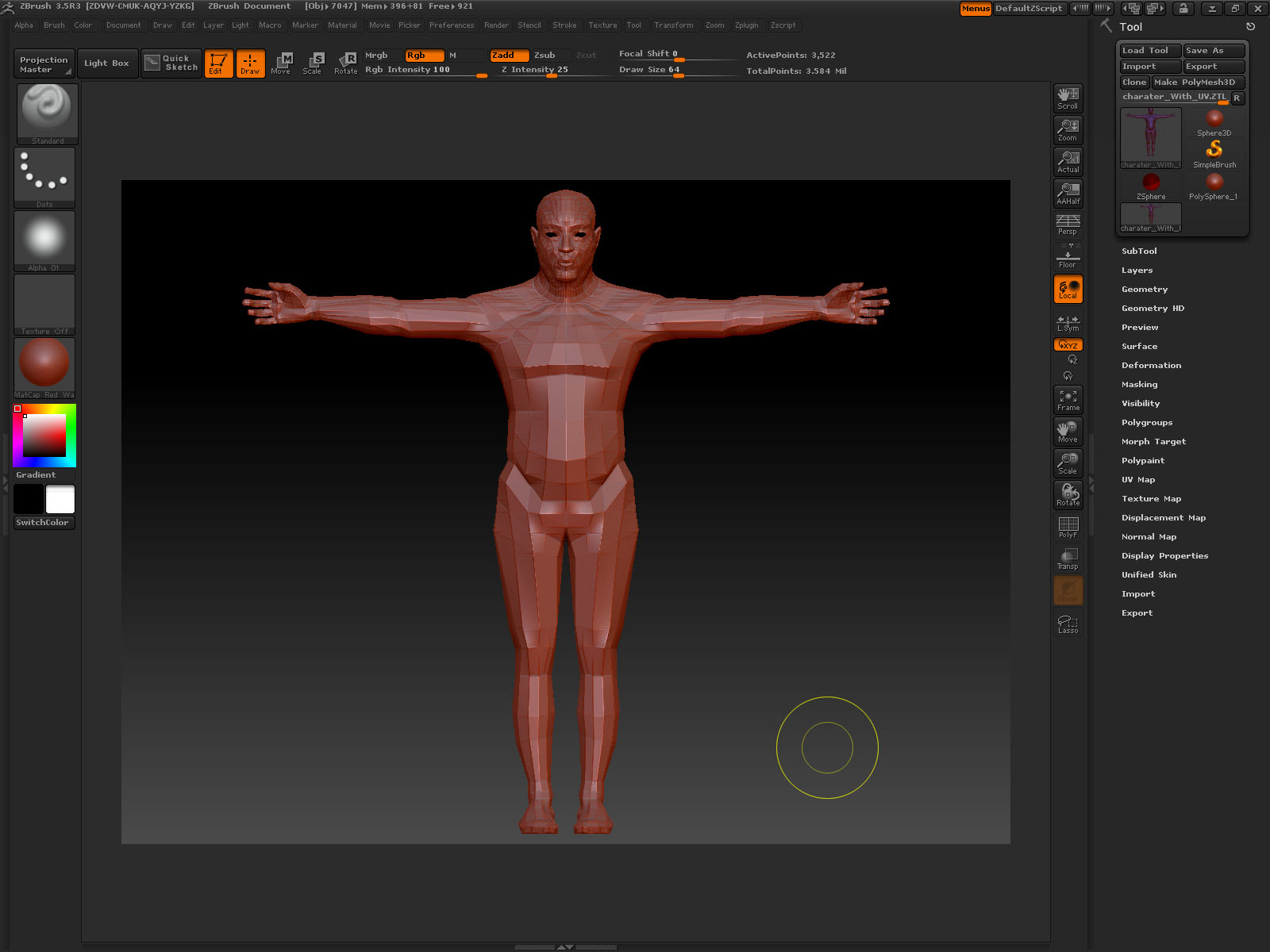Toggle PolyF polyframe display
Screen dimensions: 1270x952
pyautogui.click(x=1068, y=527)
